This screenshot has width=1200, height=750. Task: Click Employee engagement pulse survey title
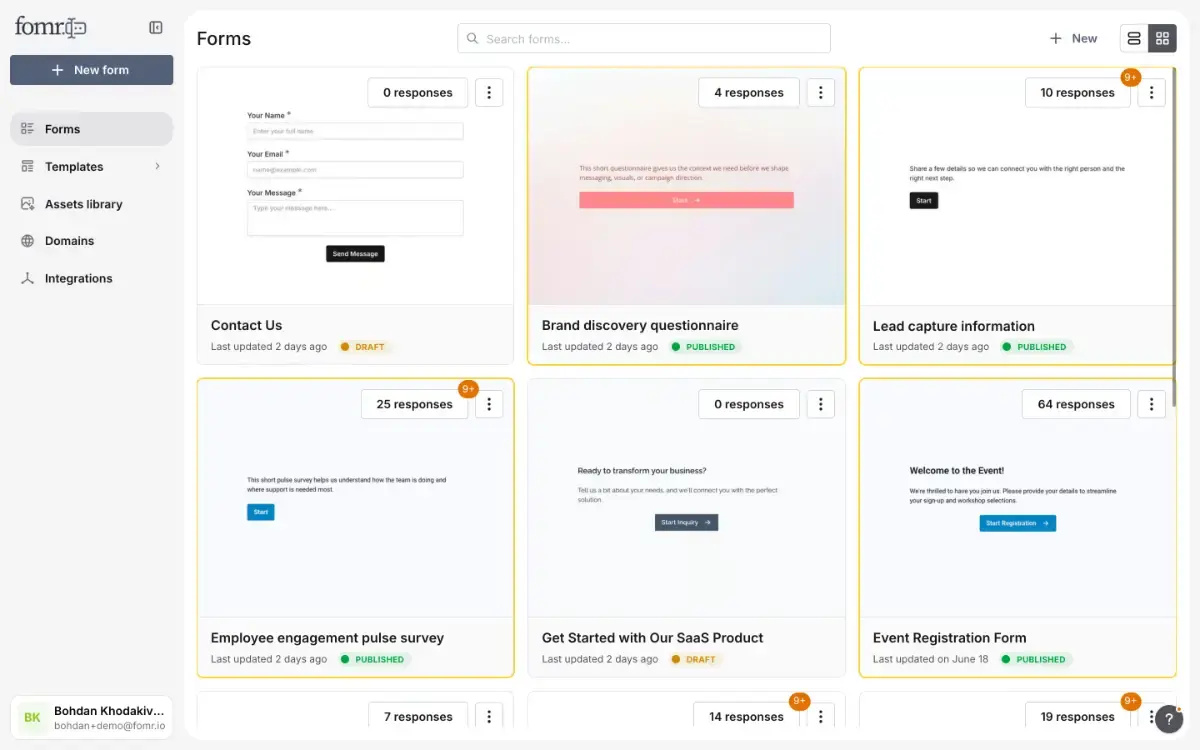(x=327, y=638)
